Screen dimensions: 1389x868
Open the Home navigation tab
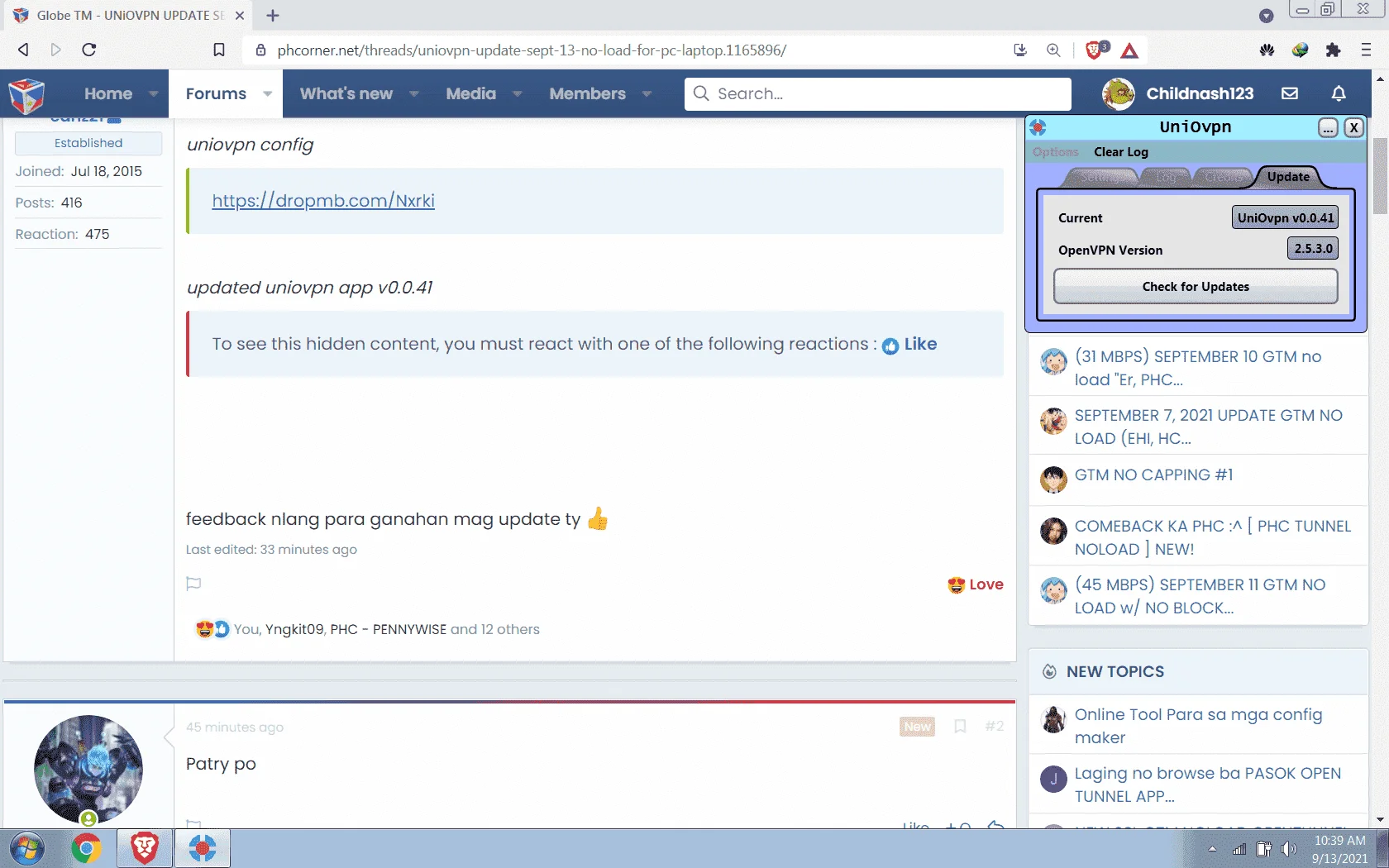[108, 93]
